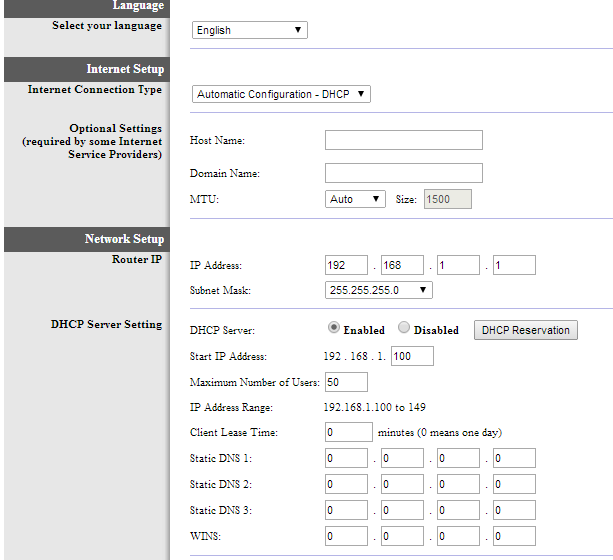The image size is (613, 560).
Task: Select the DHCP Server Enabled radio button
Action: pos(333,327)
